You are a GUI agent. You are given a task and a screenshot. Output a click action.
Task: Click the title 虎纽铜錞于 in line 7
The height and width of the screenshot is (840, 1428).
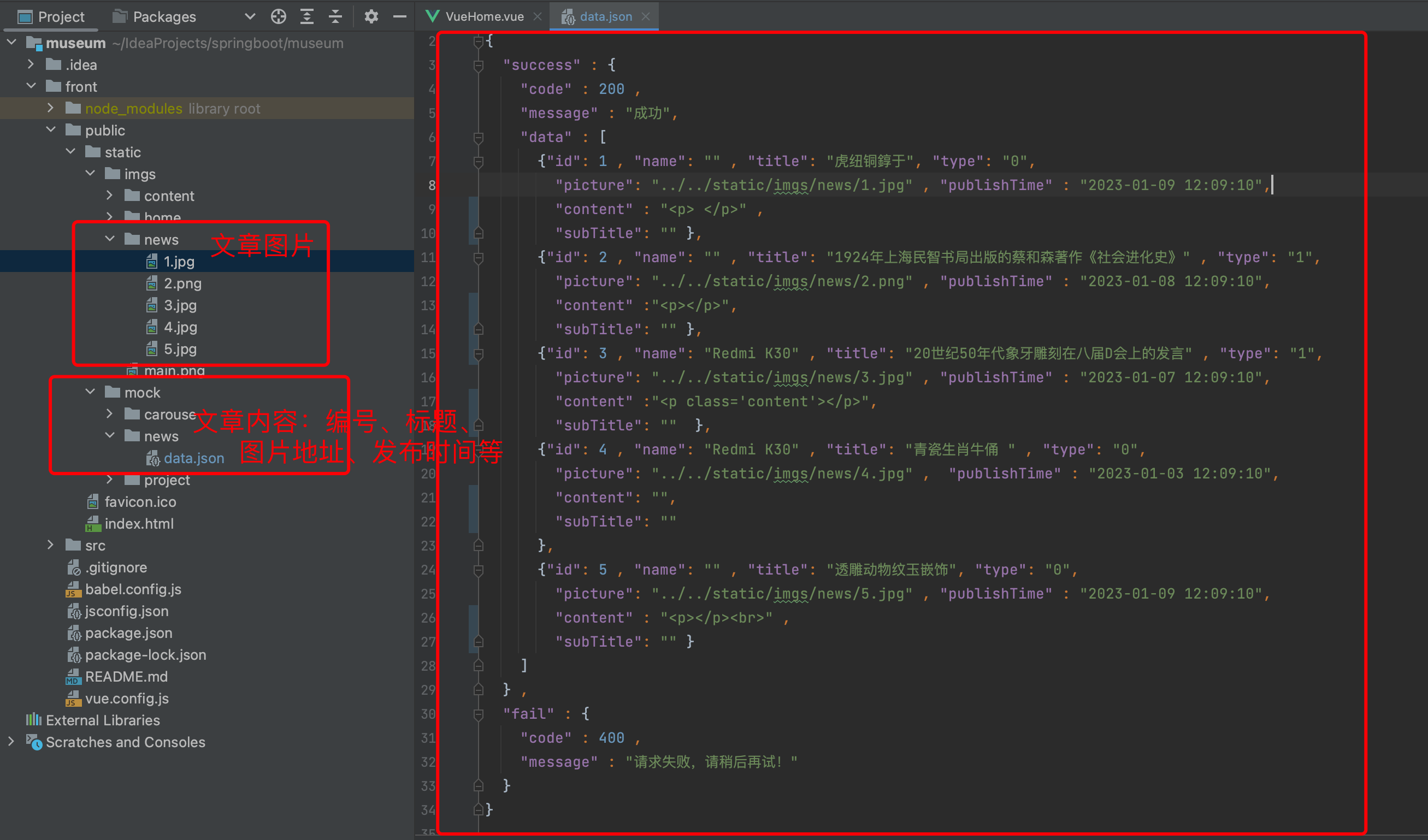[870, 161]
